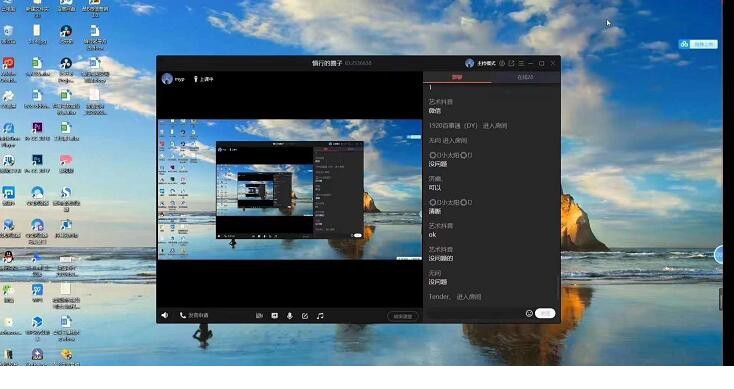The width and height of the screenshot is (734, 389).
Task: Click the 主持模式 label in the title bar
Action: 486,63
